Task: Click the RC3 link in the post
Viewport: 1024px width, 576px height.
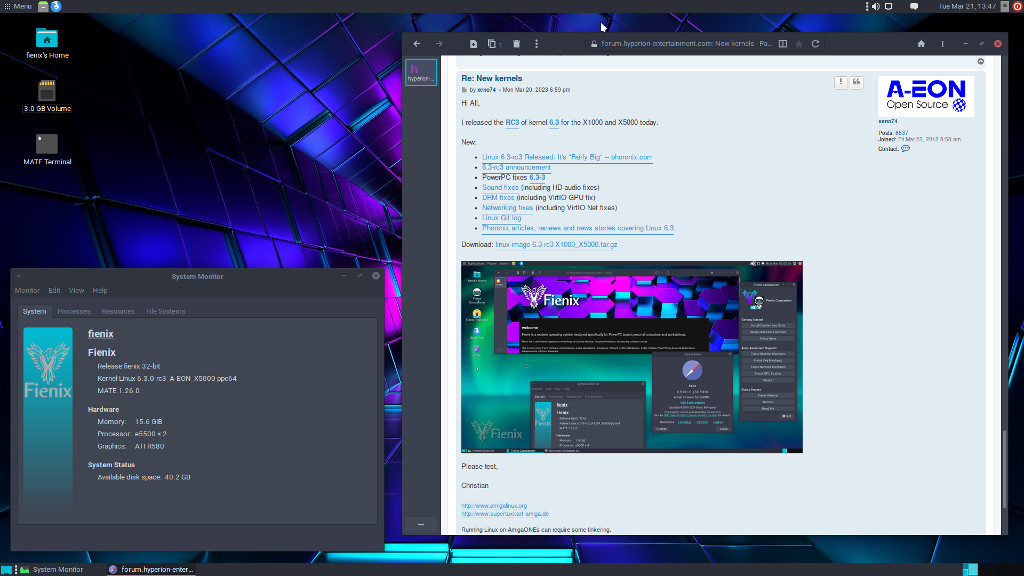Action: click(512, 122)
